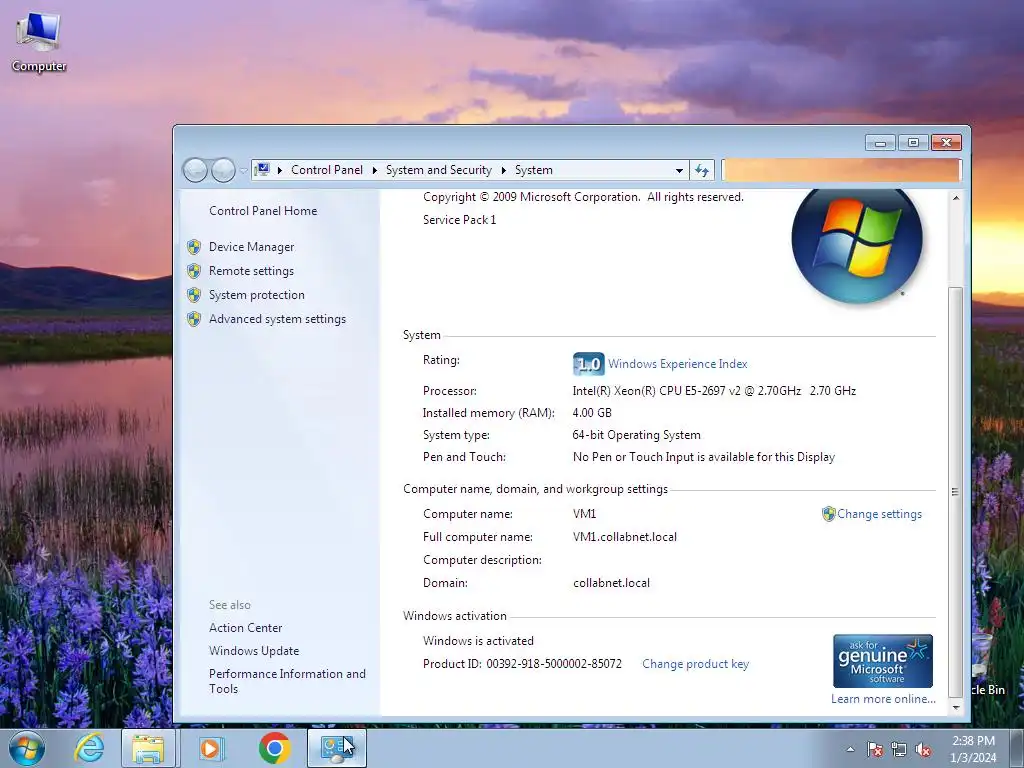Click the Forward navigation button
The height and width of the screenshot is (768, 1024).
(x=223, y=170)
